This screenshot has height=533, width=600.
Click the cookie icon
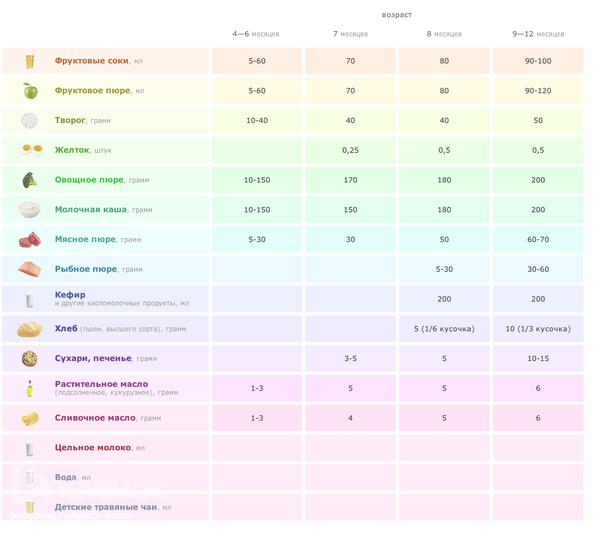click(x=29, y=358)
